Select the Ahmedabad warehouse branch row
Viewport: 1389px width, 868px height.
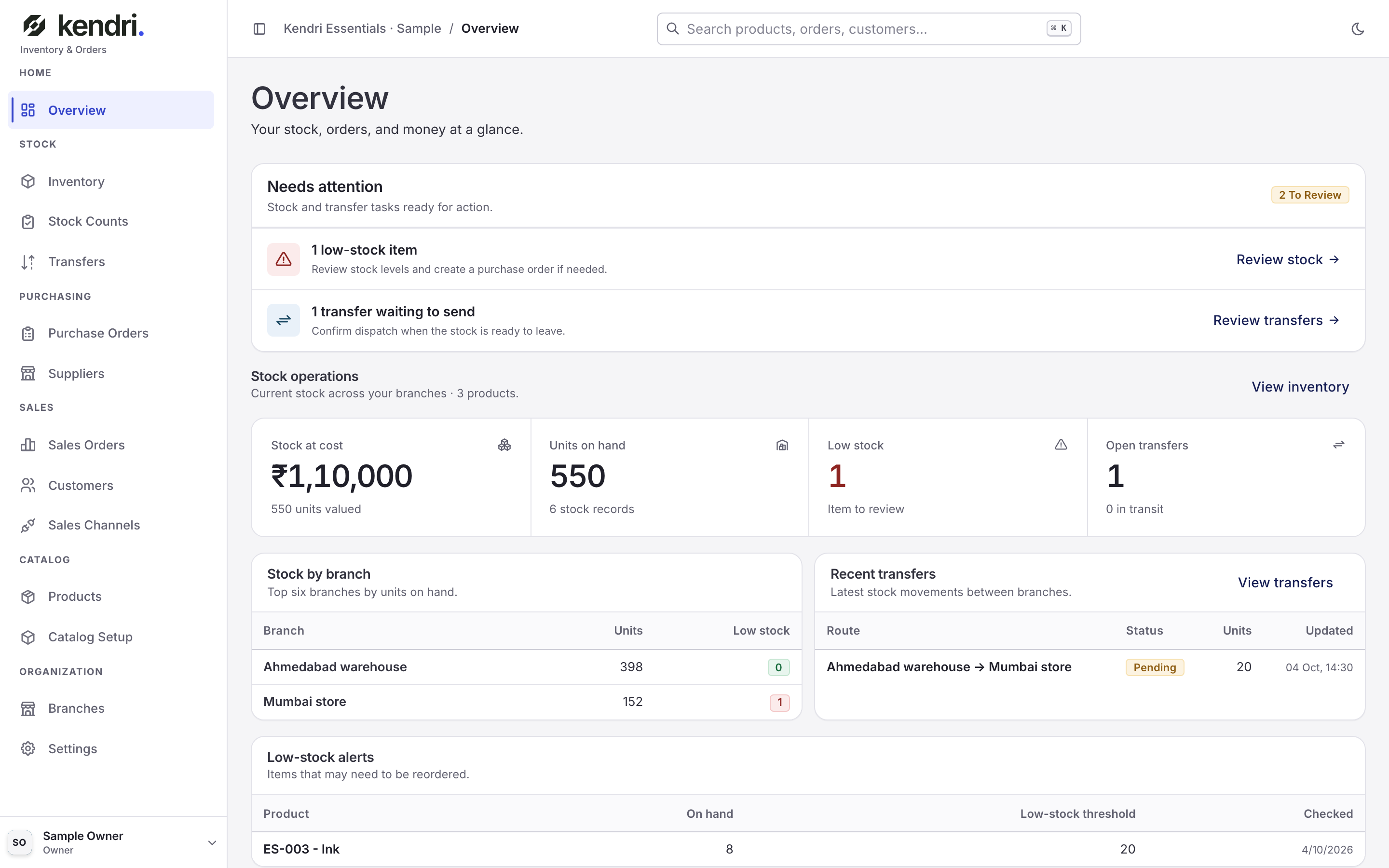point(526,667)
